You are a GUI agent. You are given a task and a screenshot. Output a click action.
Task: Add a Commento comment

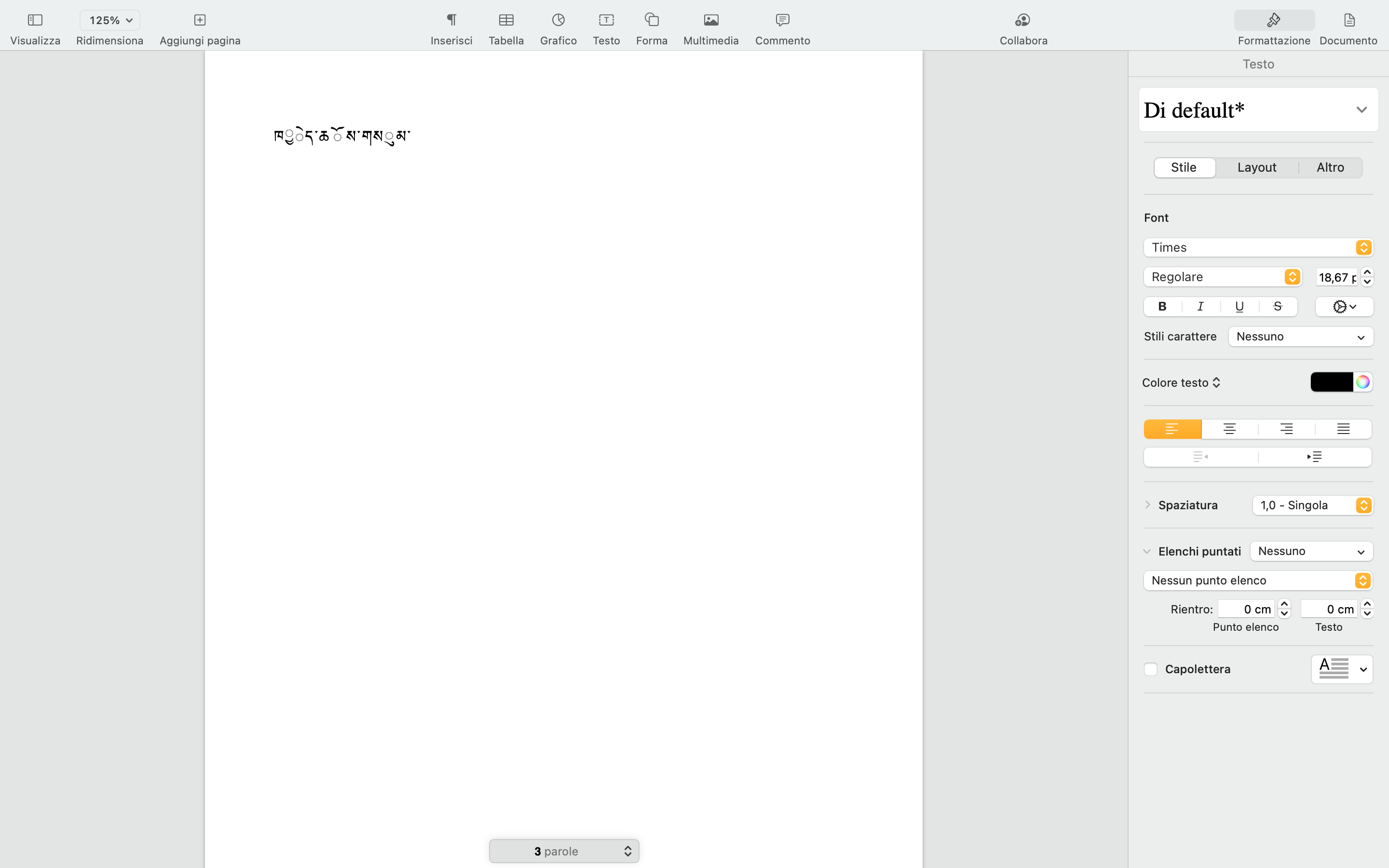[x=782, y=21]
